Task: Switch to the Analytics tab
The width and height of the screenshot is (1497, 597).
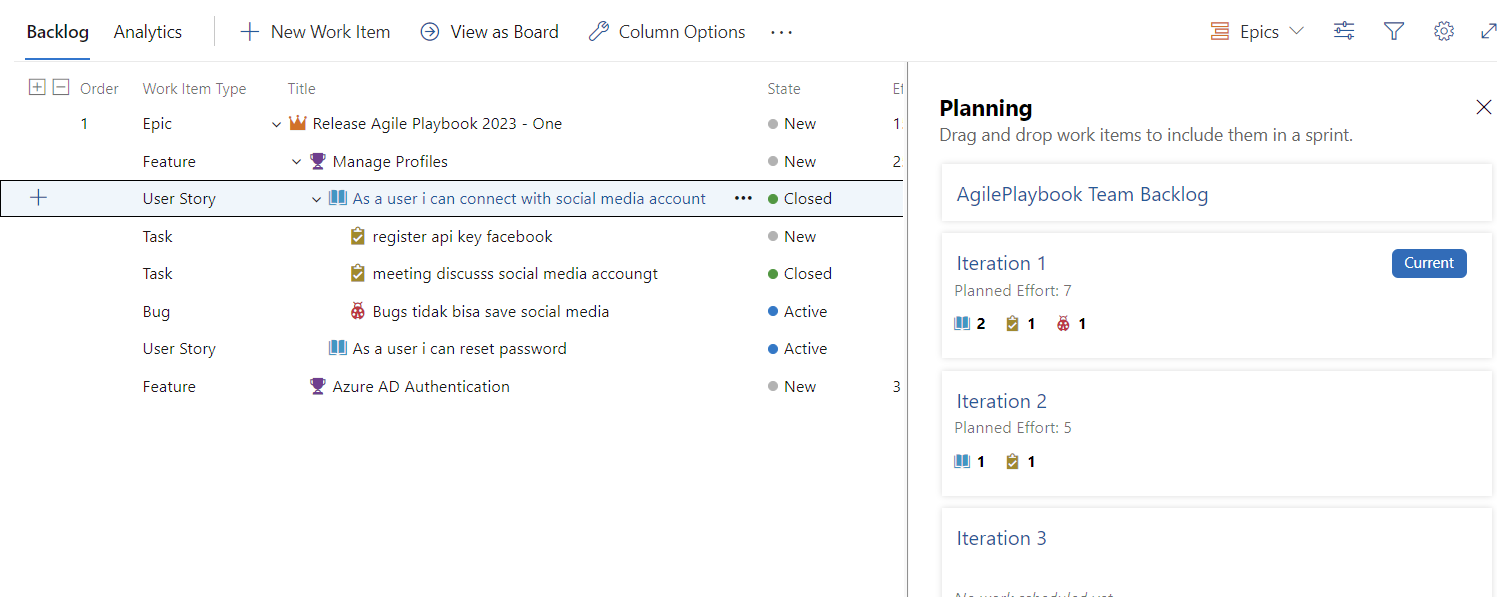Action: pos(148,32)
